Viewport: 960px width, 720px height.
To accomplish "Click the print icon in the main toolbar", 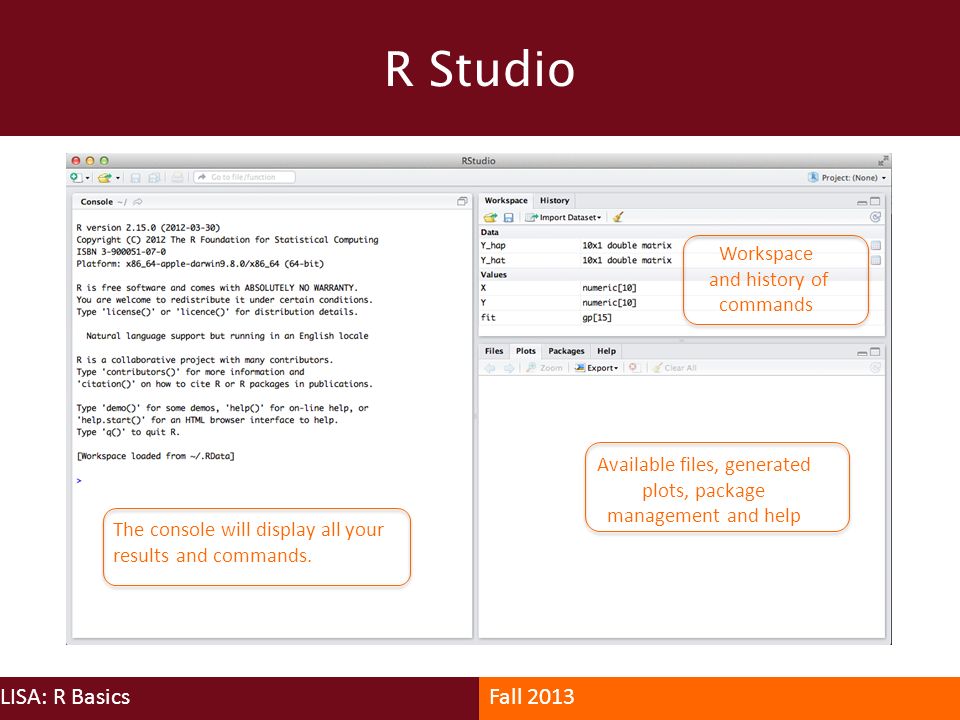I will click(x=178, y=178).
